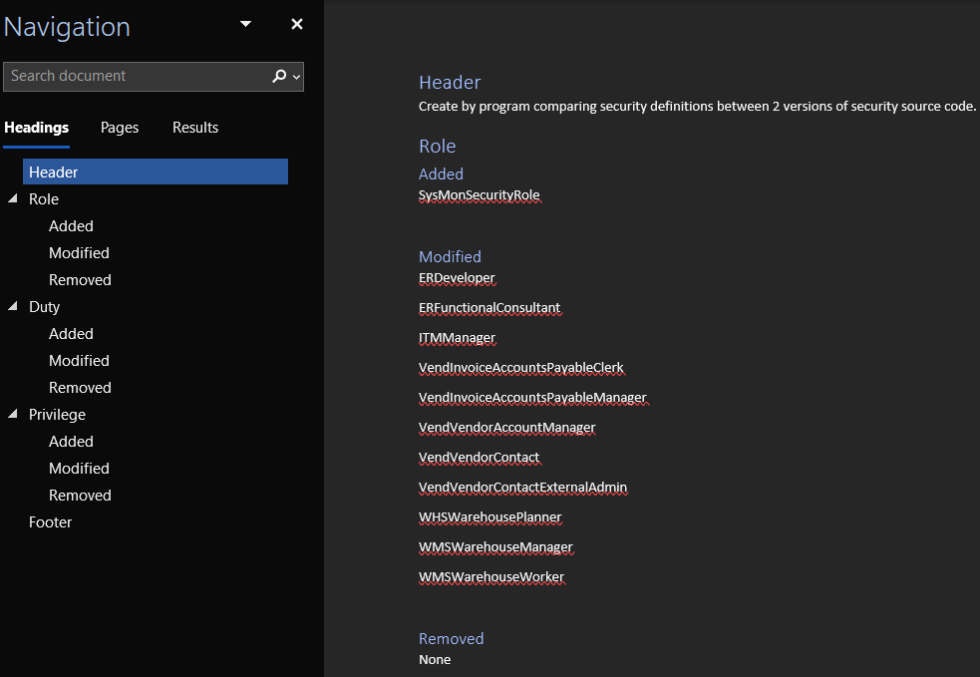
Task: Open the WMSWarehouseManager link
Action: point(496,547)
